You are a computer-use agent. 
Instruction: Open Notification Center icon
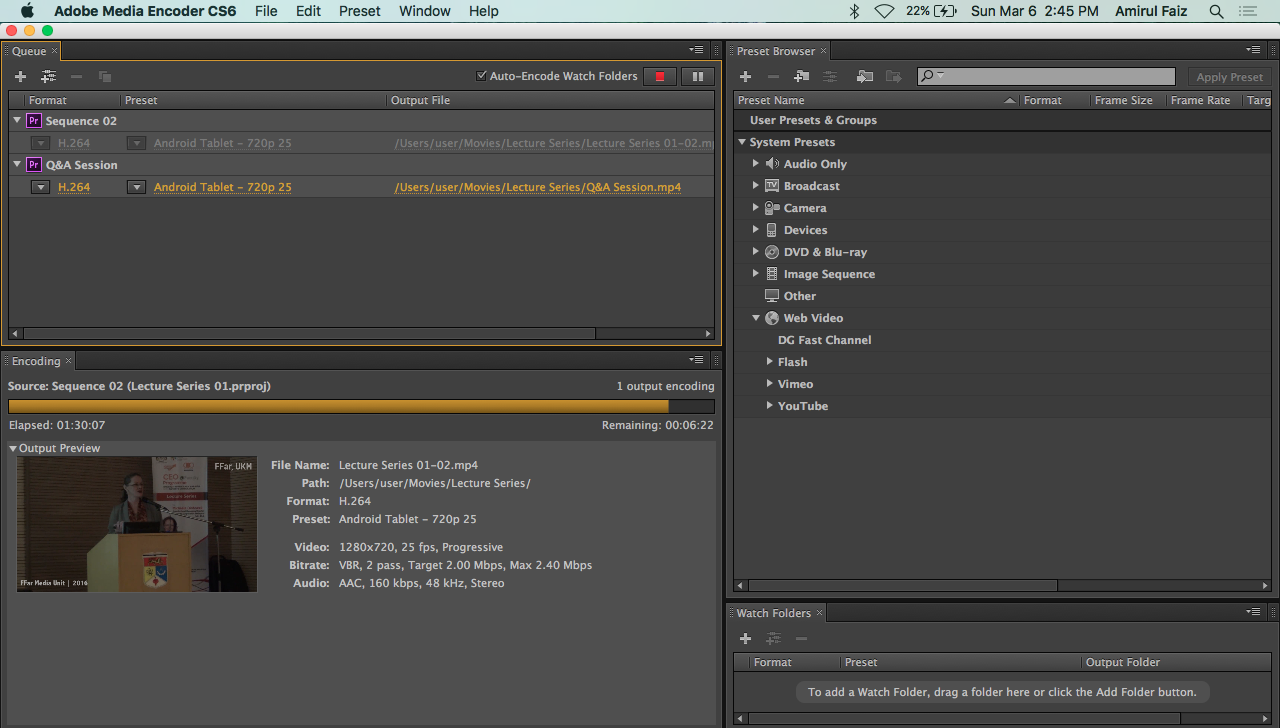(1248, 11)
